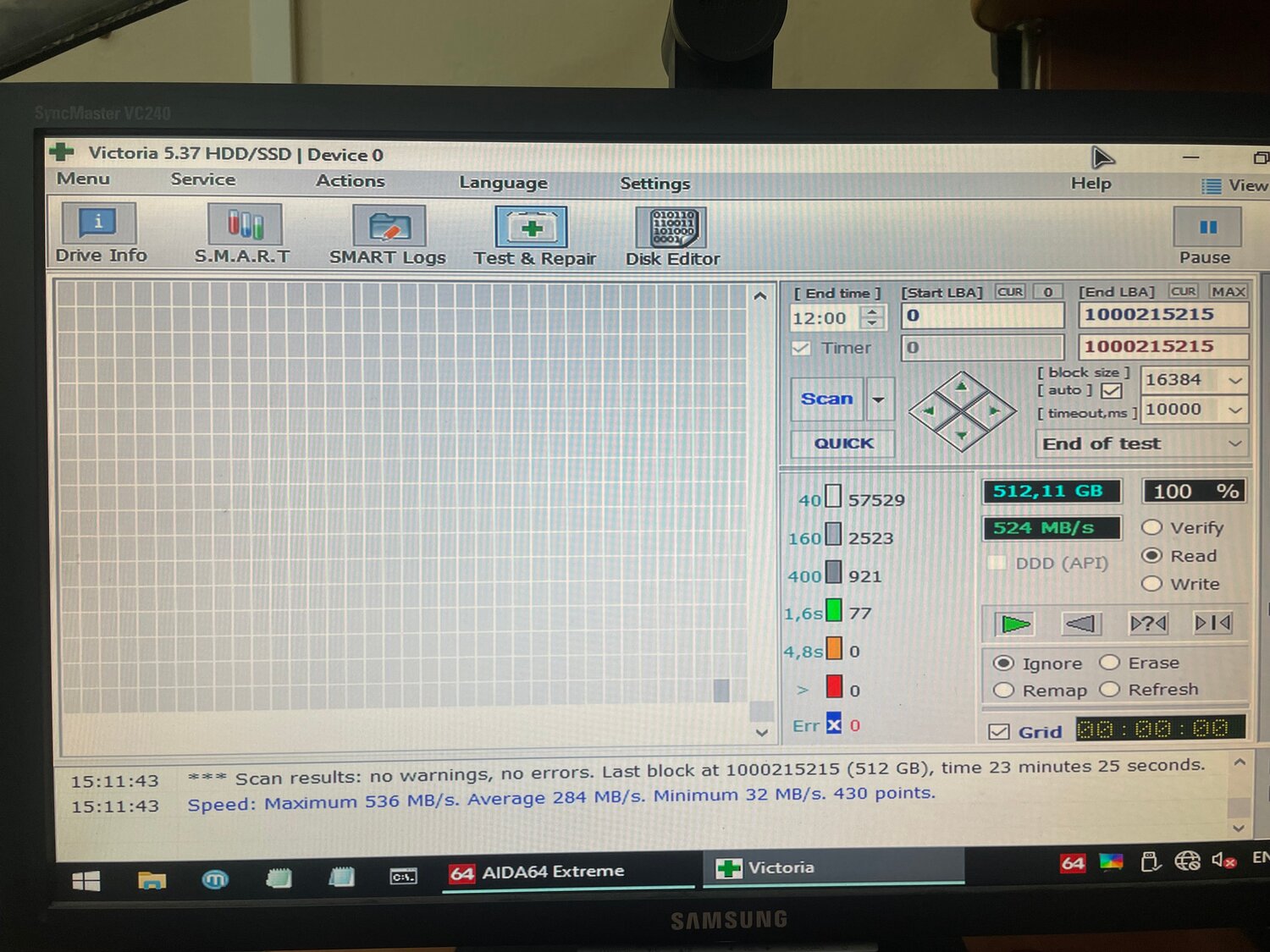This screenshot has width=1270, height=952.
Task: Open the Maxthon browser taskbar icon
Action: point(215,880)
